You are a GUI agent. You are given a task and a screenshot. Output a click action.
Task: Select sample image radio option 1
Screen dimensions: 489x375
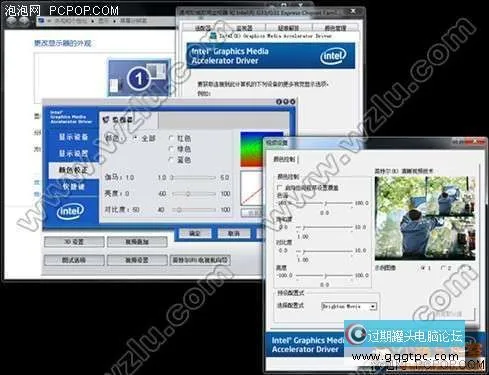[424, 268]
